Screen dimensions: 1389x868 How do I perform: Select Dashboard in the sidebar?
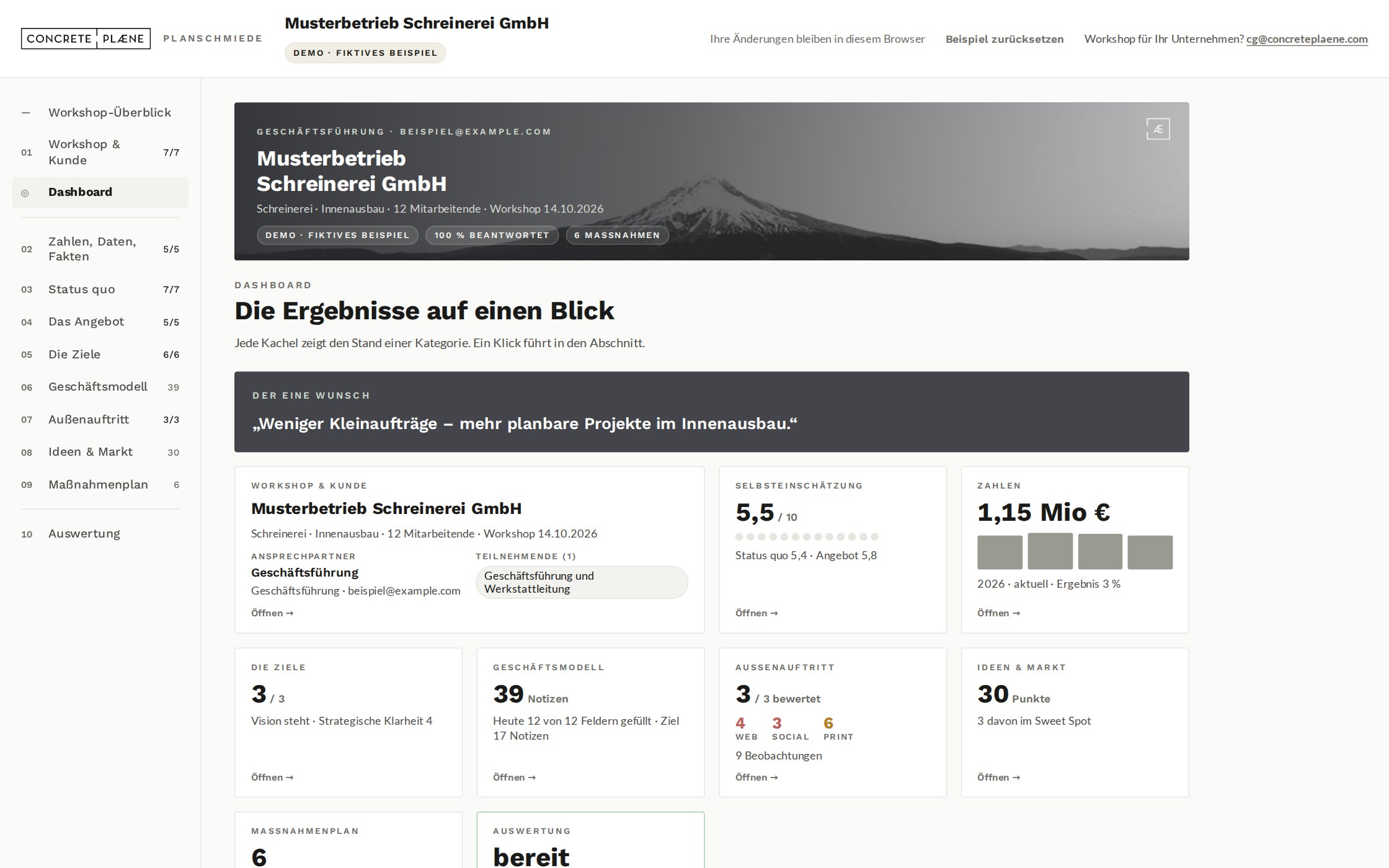tap(100, 192)
